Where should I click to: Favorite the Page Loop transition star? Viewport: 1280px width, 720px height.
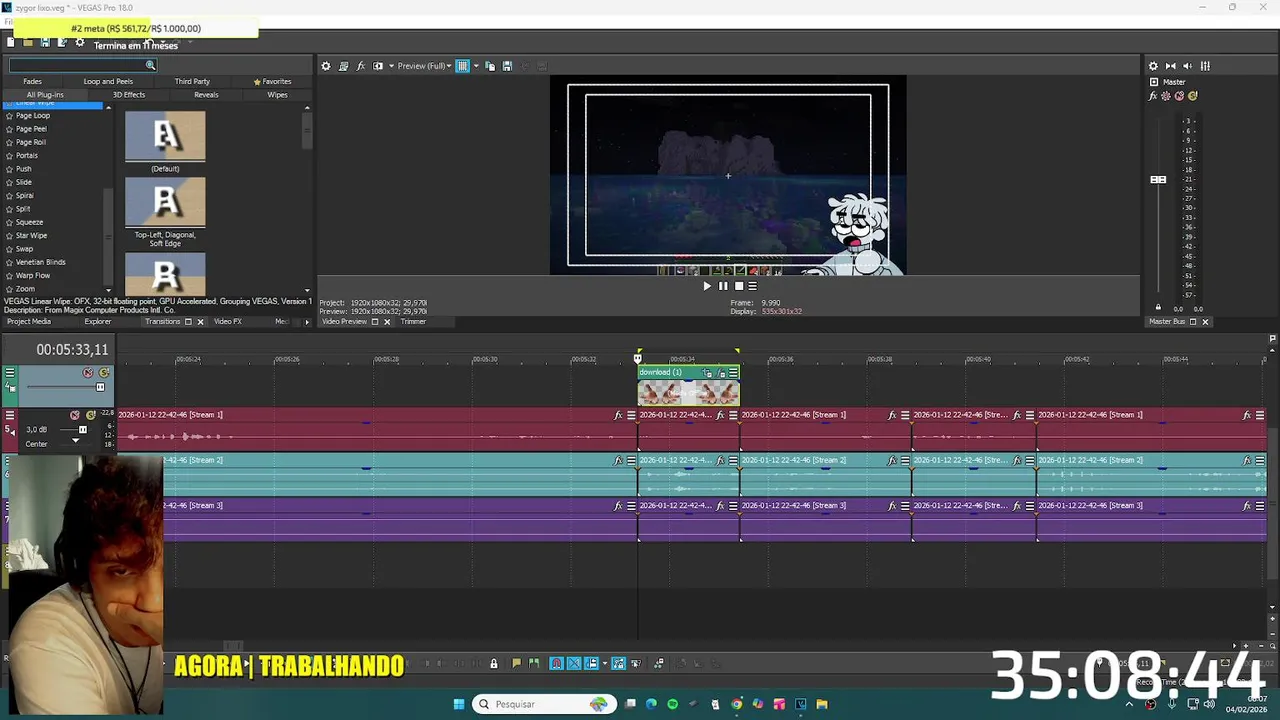9,116
